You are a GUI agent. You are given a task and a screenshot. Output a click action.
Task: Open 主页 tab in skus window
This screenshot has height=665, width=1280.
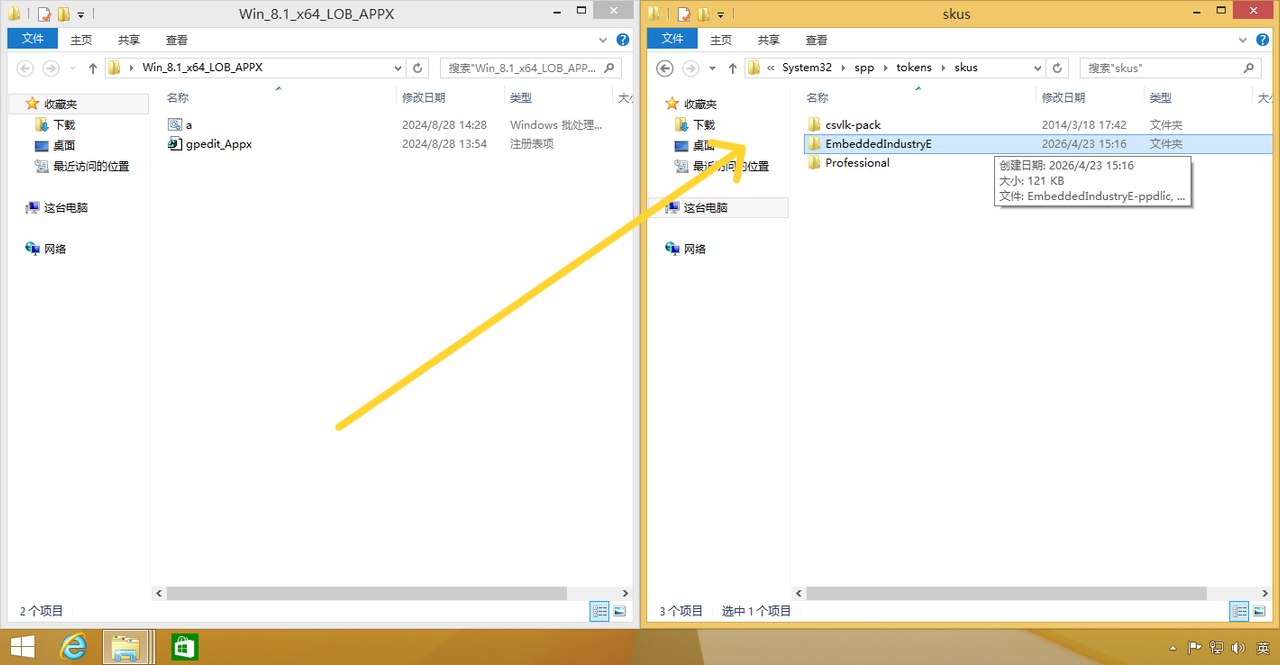tap(721, 40)
